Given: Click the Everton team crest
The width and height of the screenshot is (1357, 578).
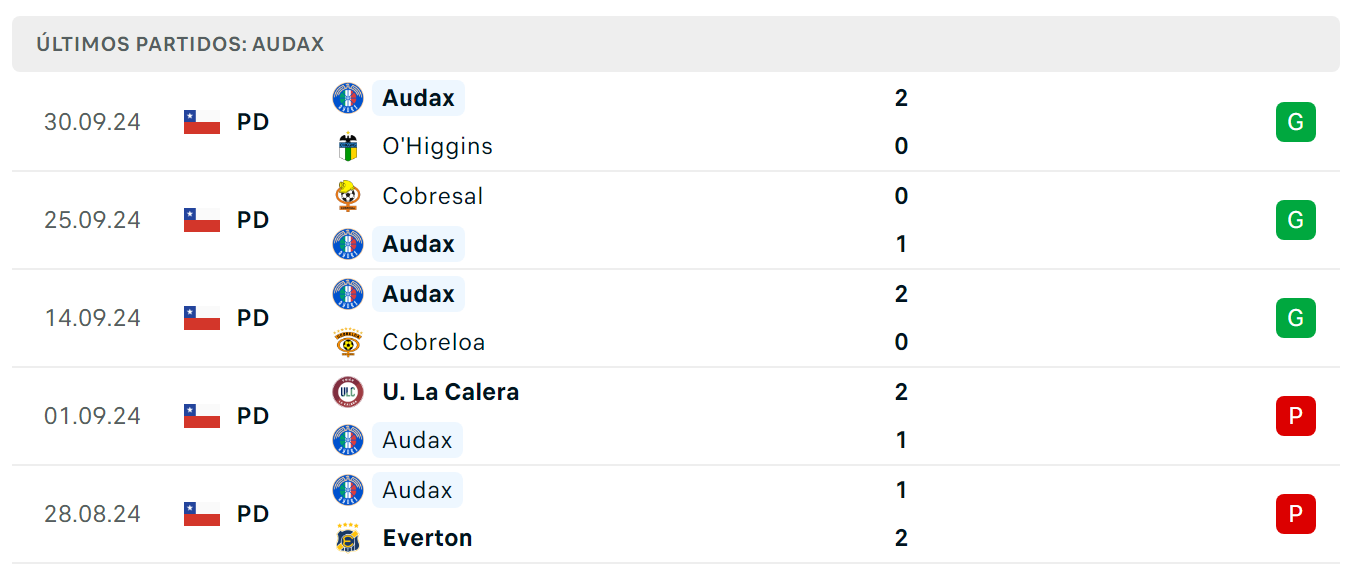Looking at the screenshot, I should coord(348,538).
